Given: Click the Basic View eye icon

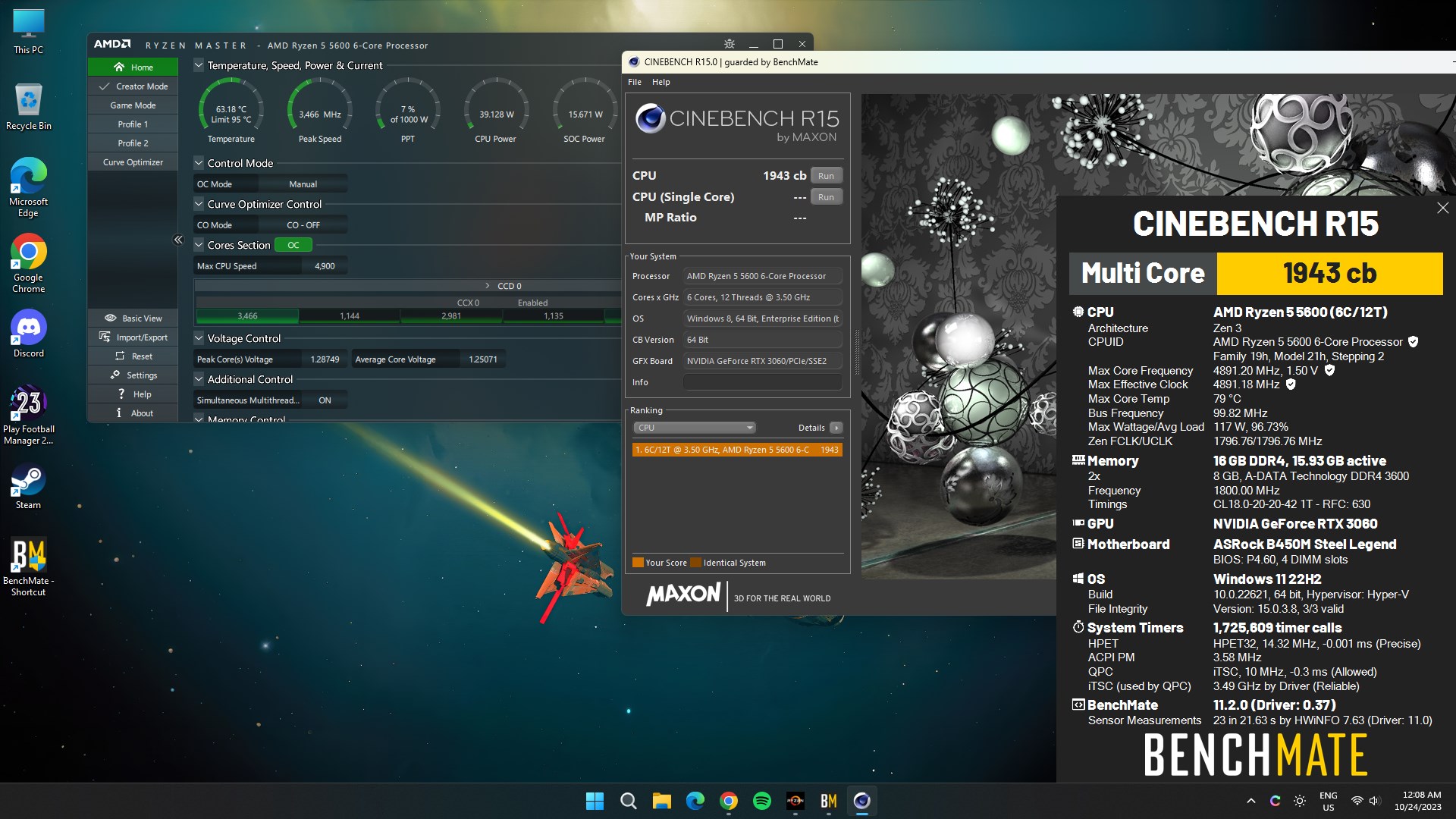Looking at the screenshot, I should [x=111, y=318].
